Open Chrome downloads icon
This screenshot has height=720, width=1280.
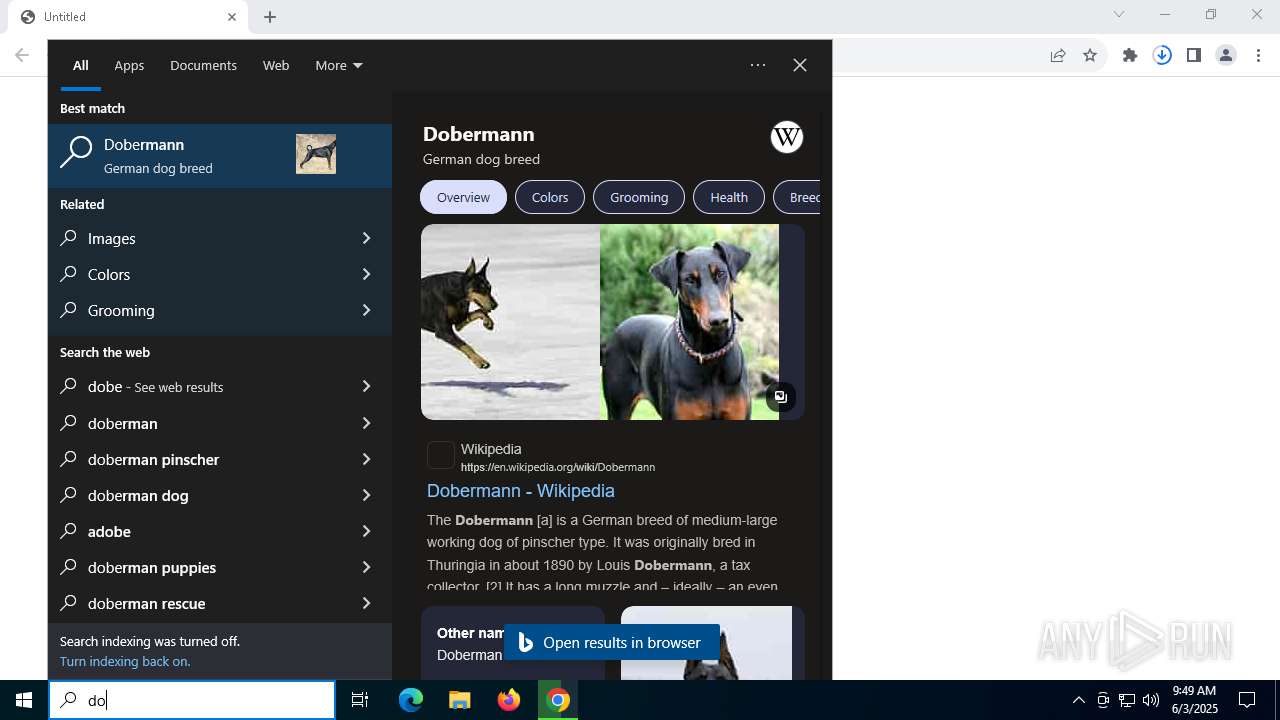pos(1162,55)
